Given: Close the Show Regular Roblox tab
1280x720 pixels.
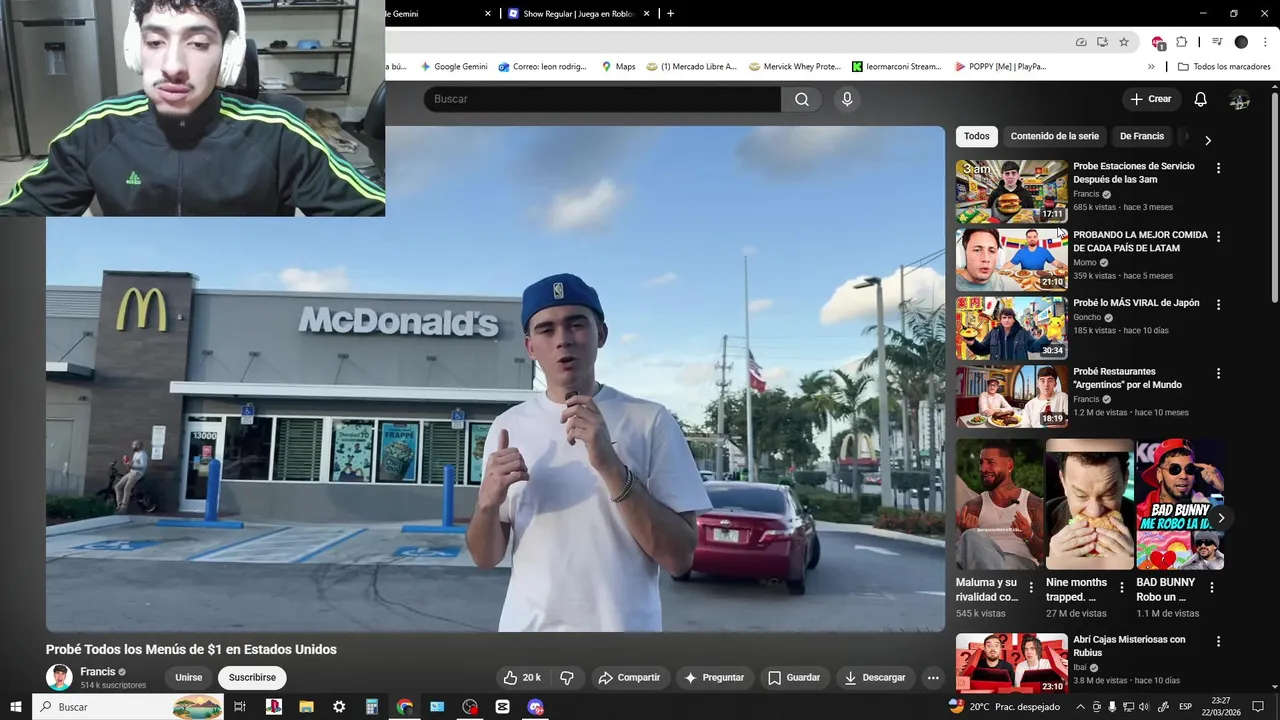Looking at the screenshot, I should click(647, 14).
